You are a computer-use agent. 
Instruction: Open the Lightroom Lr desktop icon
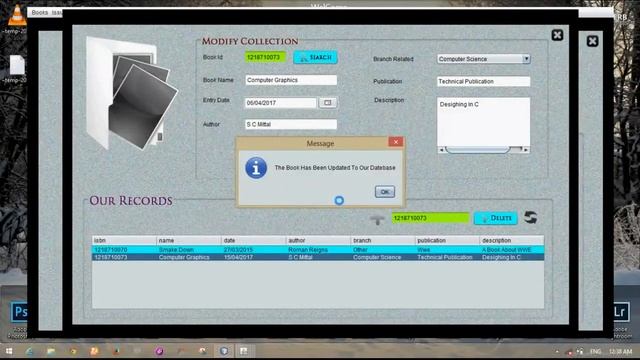tap(621, 312)
